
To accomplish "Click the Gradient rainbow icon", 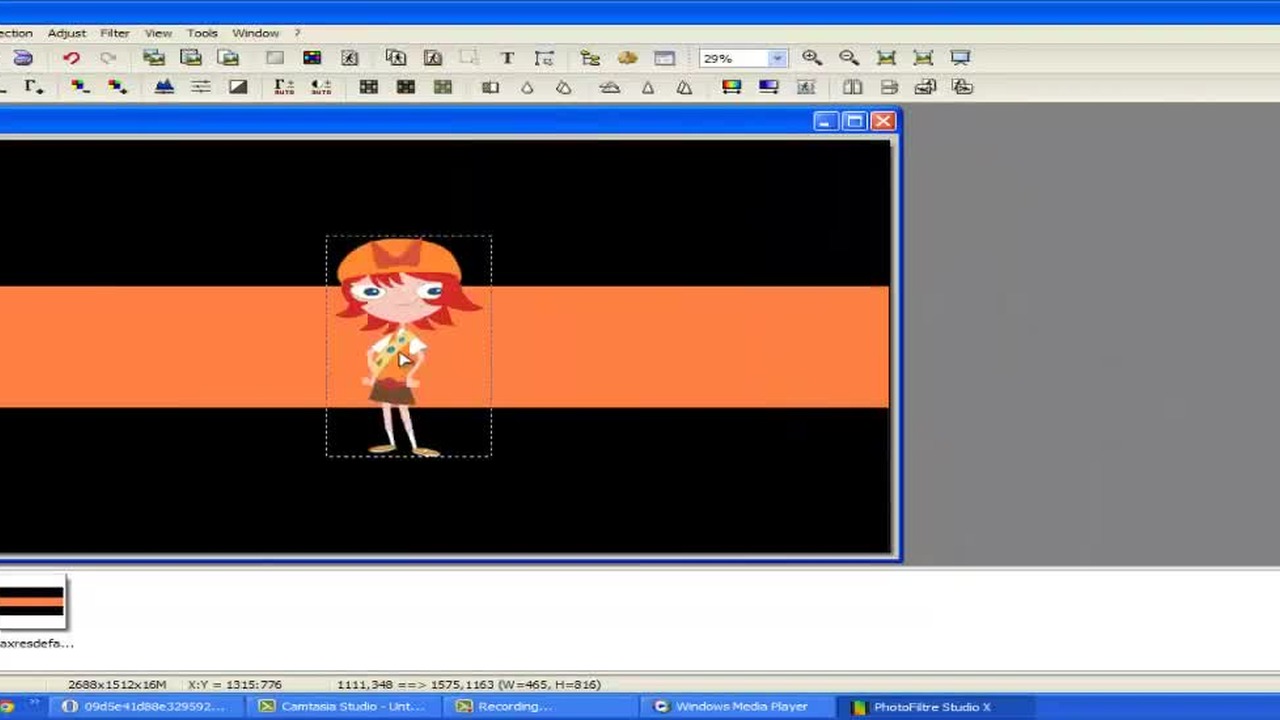I will [731, 87].
